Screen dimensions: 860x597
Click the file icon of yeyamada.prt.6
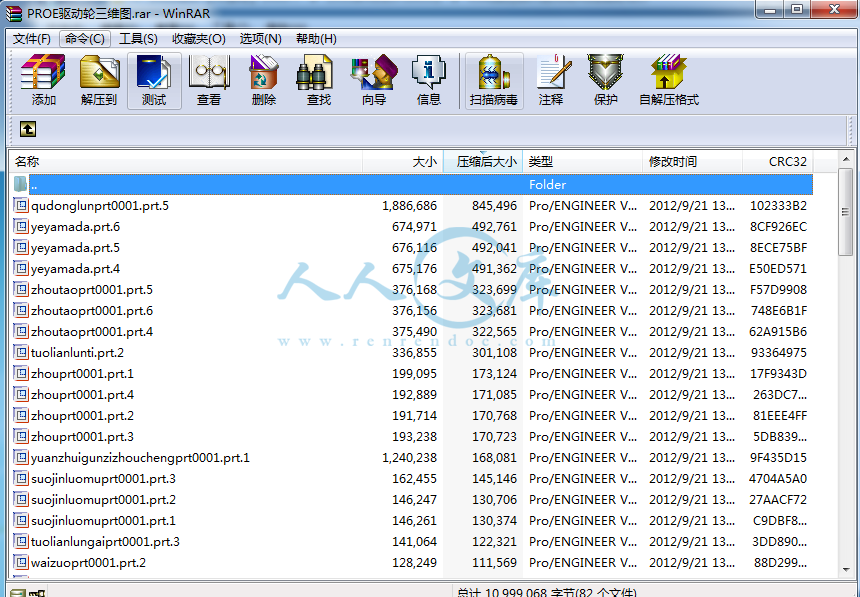click(x=21, y=227)
